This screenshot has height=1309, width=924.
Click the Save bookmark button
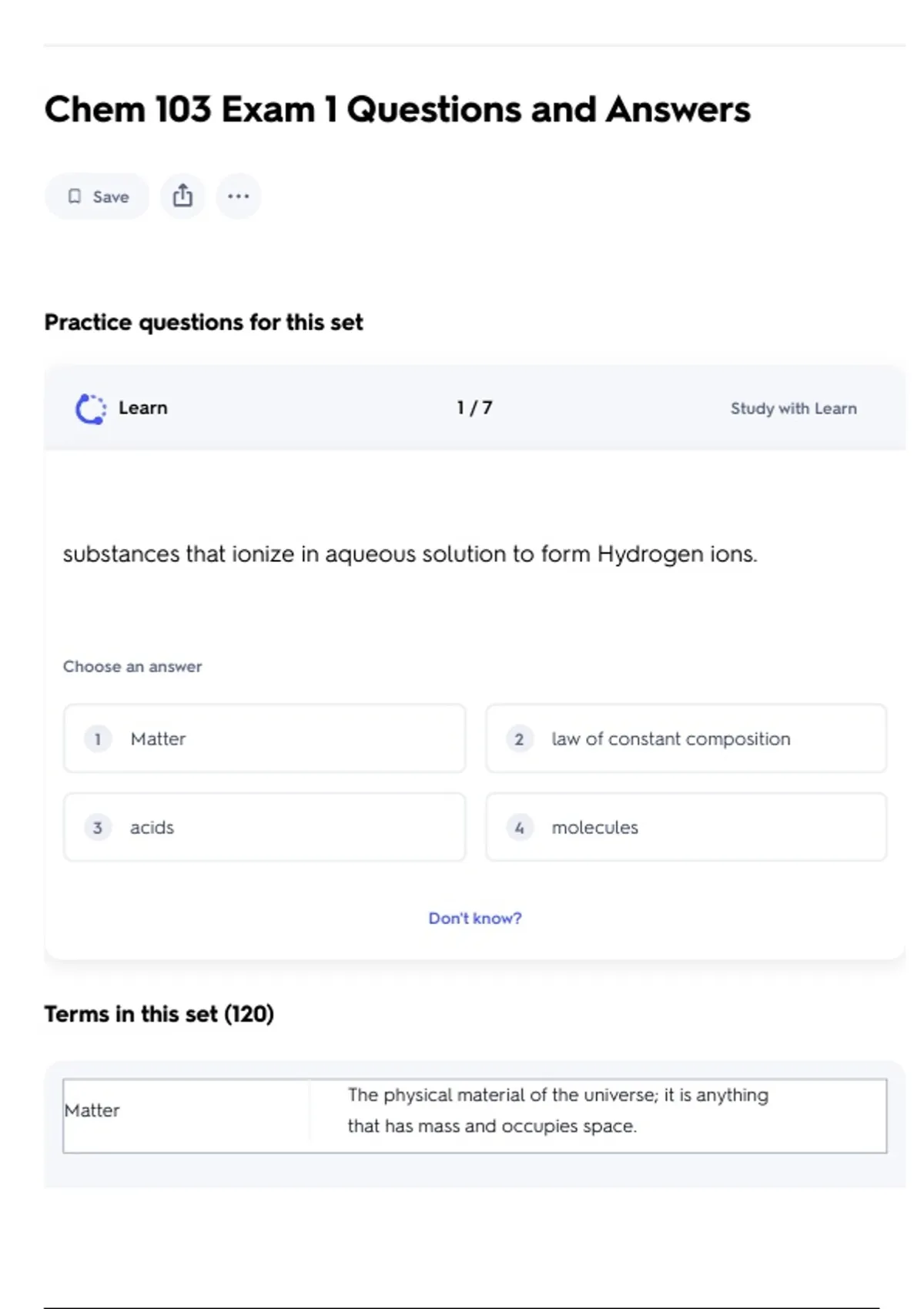[97, 196]
